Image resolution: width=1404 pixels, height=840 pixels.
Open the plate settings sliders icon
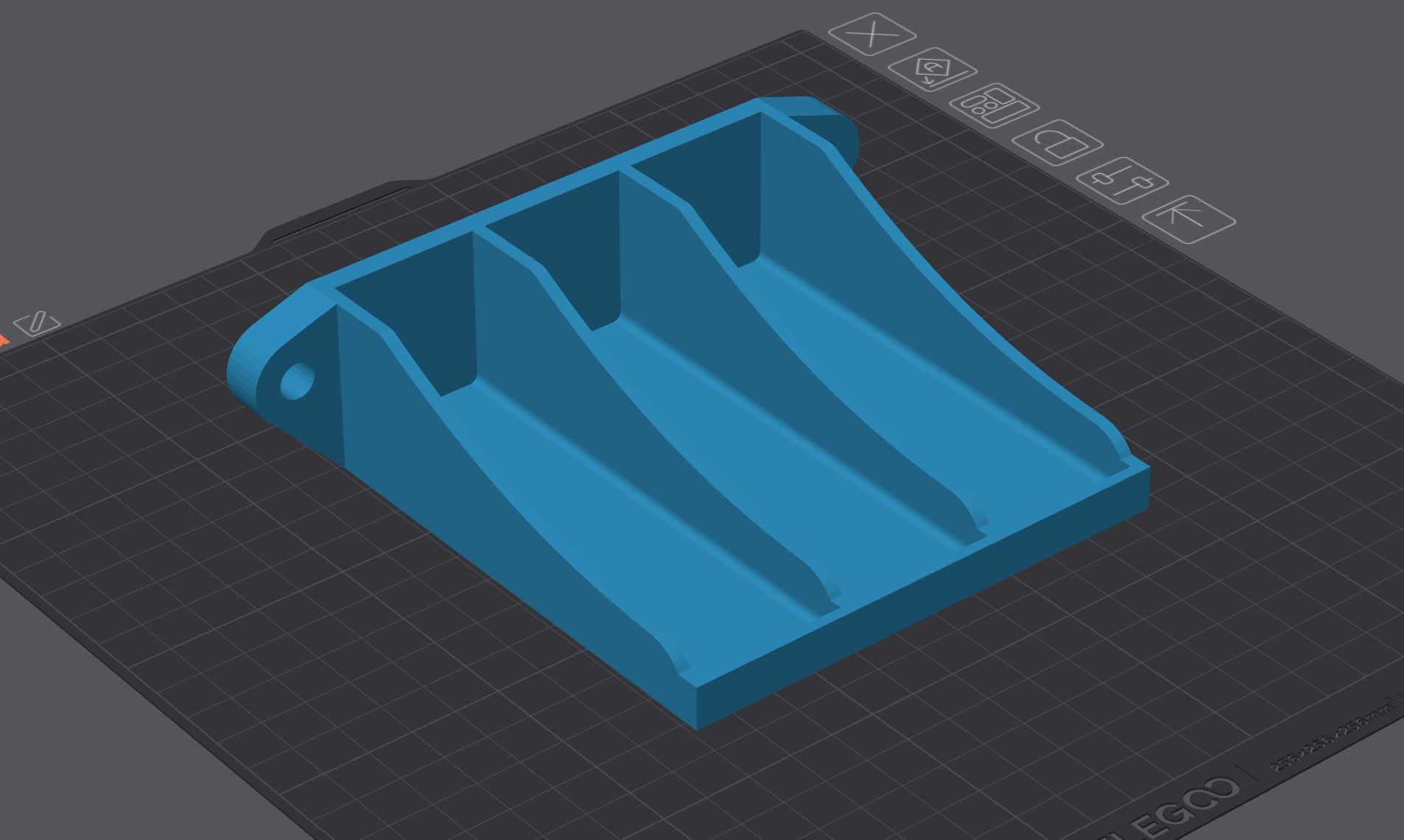[1122, 181]
